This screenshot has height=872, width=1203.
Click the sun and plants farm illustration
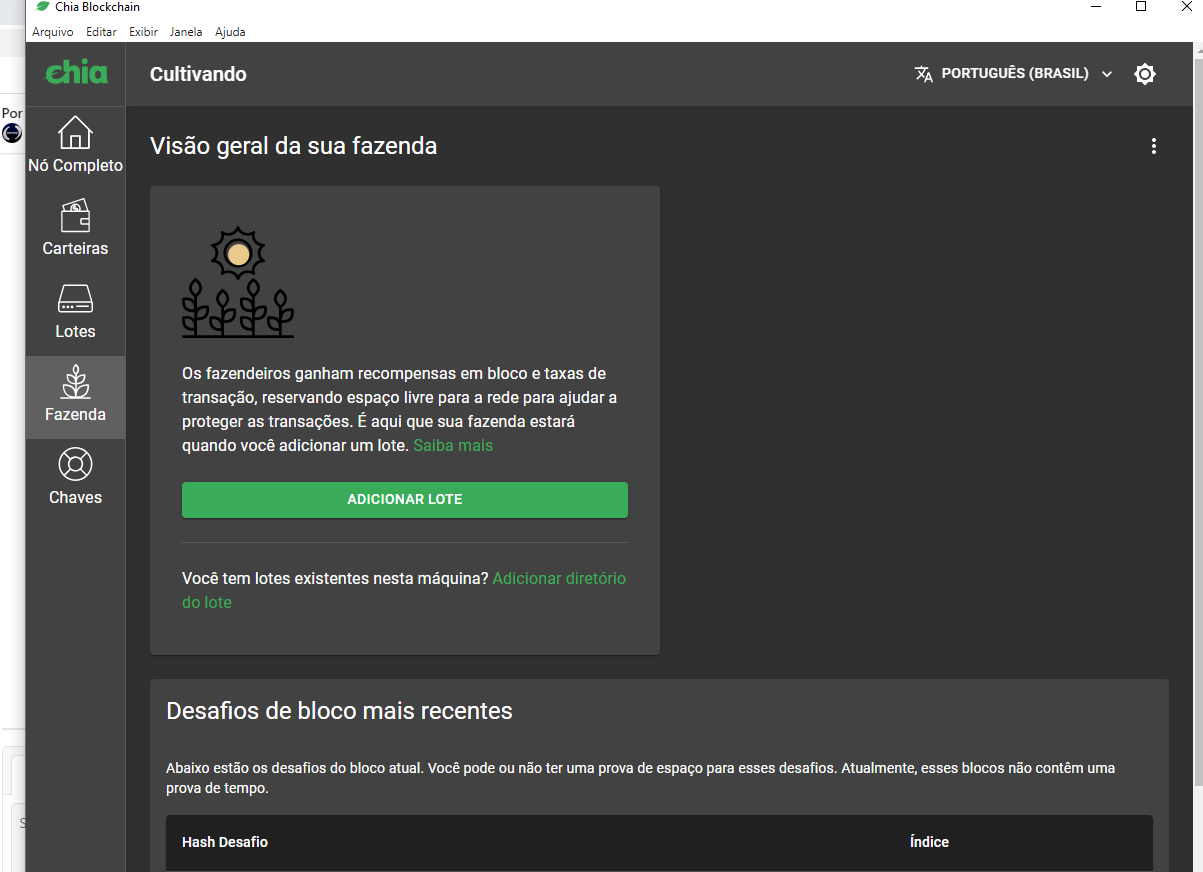click(238, 282)
